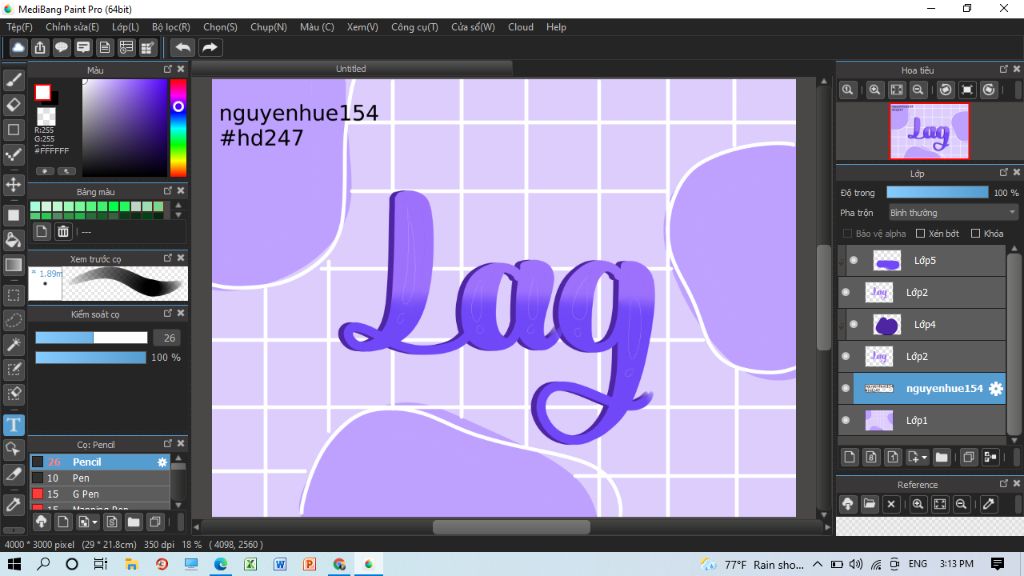This screenshot has height=576, width=1024.
Task: Open the Lớp(L) menu
Action: [125, 27]
